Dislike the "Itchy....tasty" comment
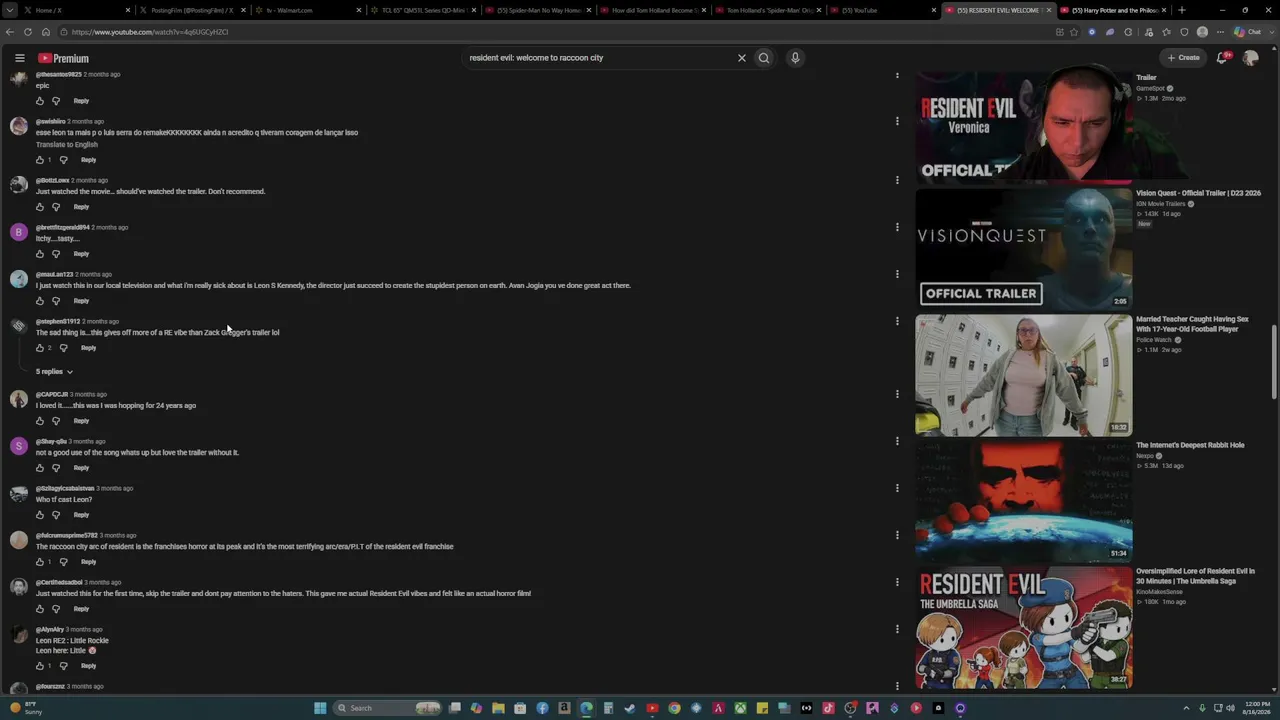 56,254
